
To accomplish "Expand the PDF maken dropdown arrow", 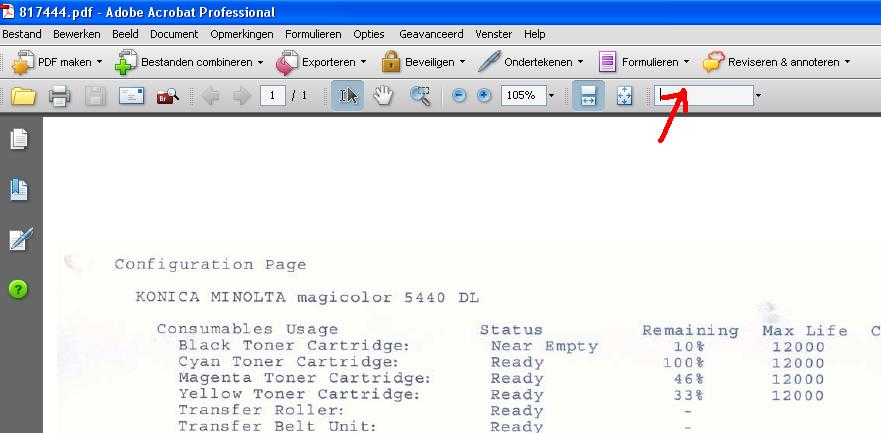I will pos(99,62).
